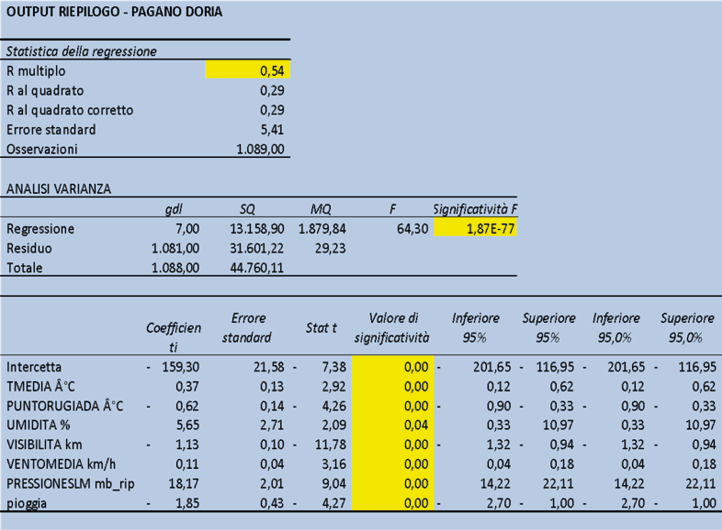Click the 'ANALISI VARIANZA' heading
Viewport: 722px width, 530px height.
click(x=58, y=189)
